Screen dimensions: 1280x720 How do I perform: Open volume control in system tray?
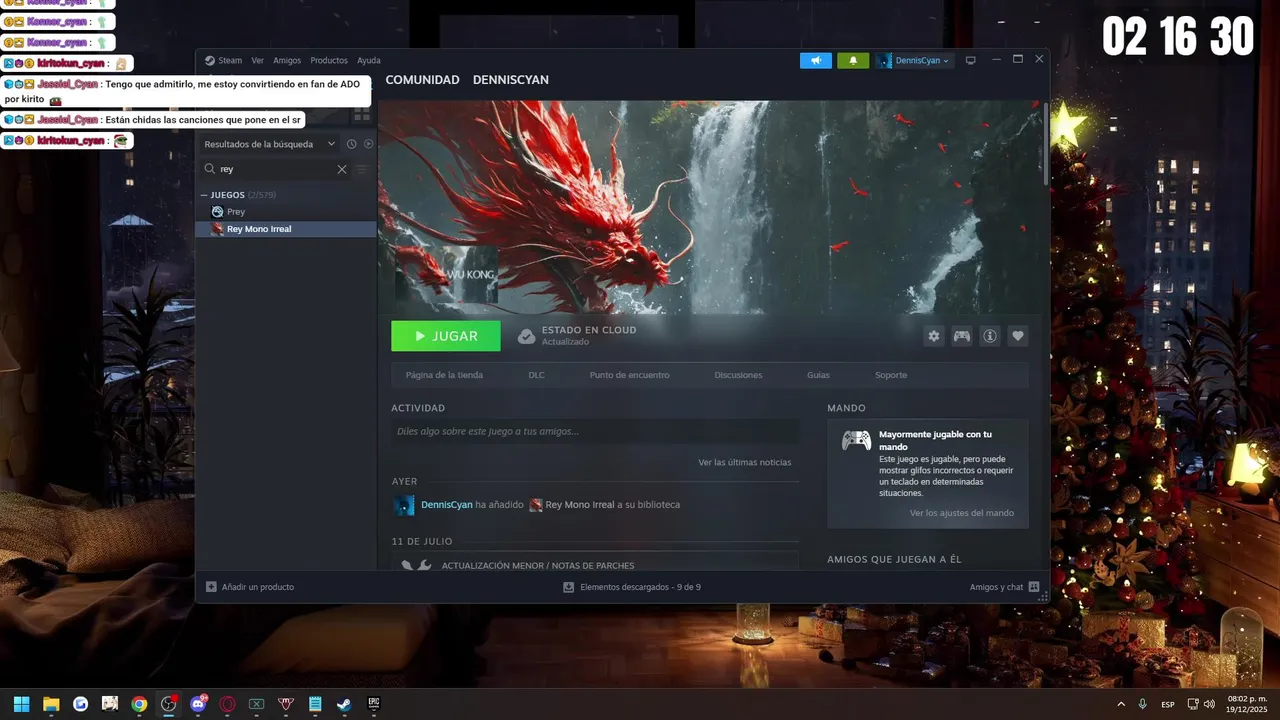coord(1210,704)
